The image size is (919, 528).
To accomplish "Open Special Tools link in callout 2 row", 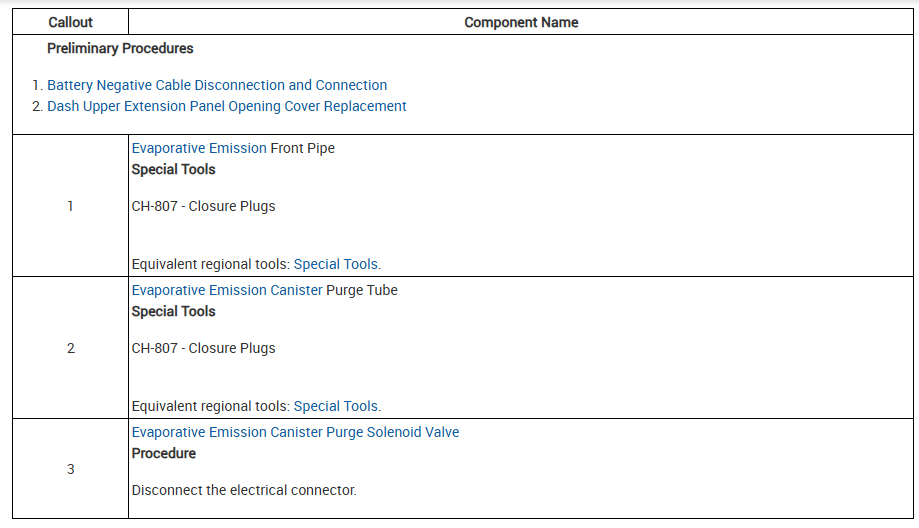I will [336, 406].
